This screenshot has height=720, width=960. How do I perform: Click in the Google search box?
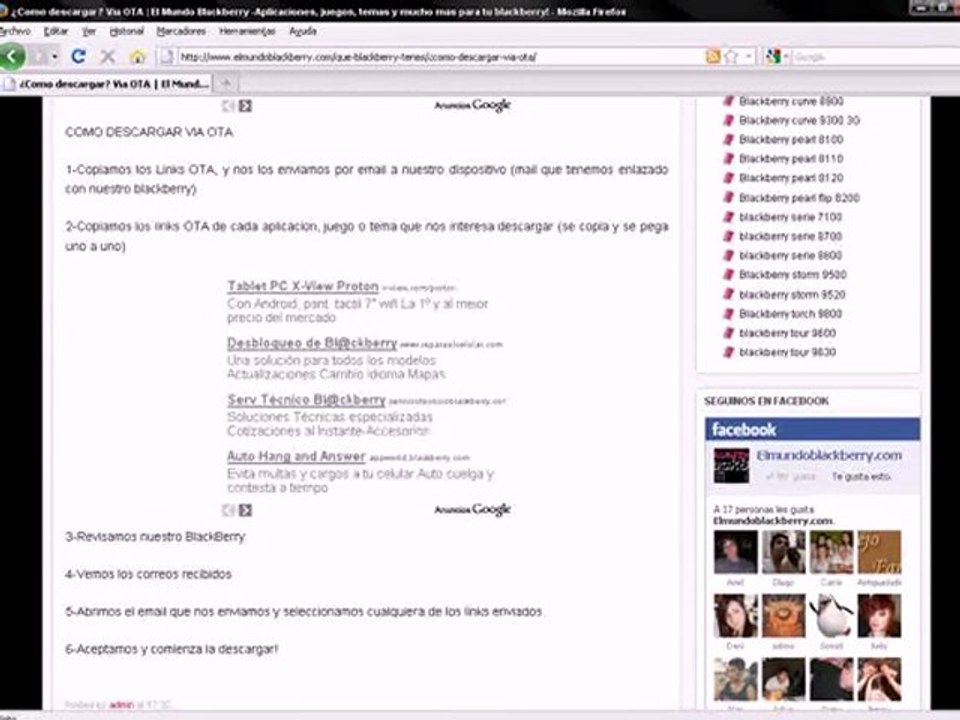click(x=876, y=57)
